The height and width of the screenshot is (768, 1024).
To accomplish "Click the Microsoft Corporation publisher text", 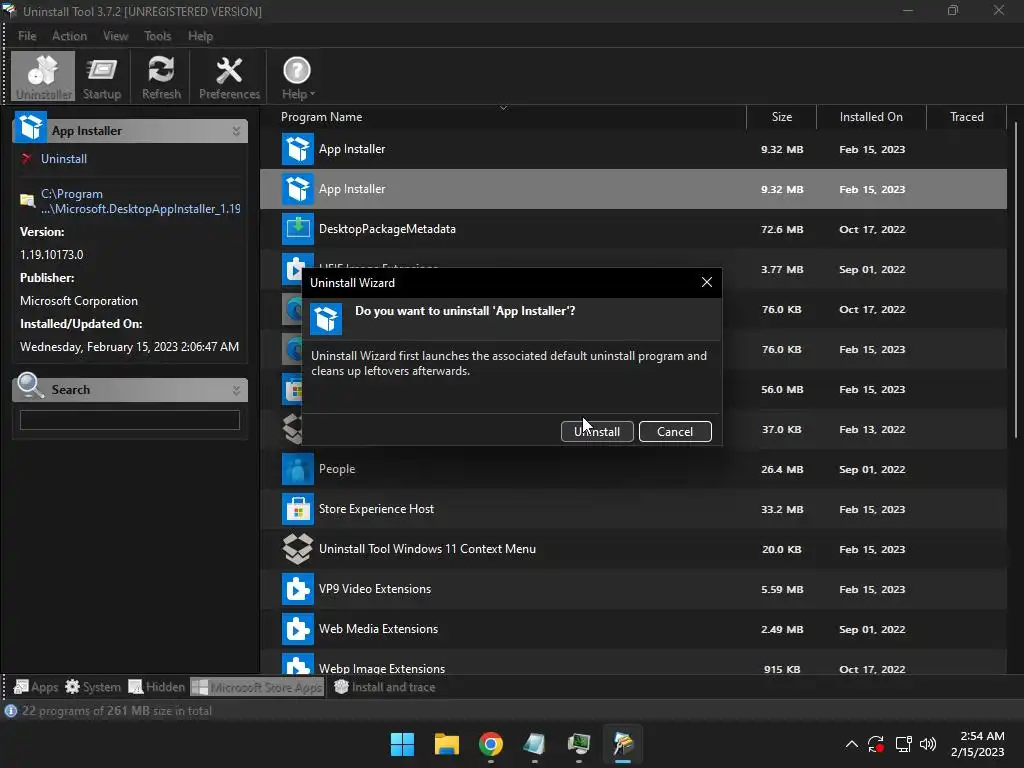I will click(x=79, y=300).
